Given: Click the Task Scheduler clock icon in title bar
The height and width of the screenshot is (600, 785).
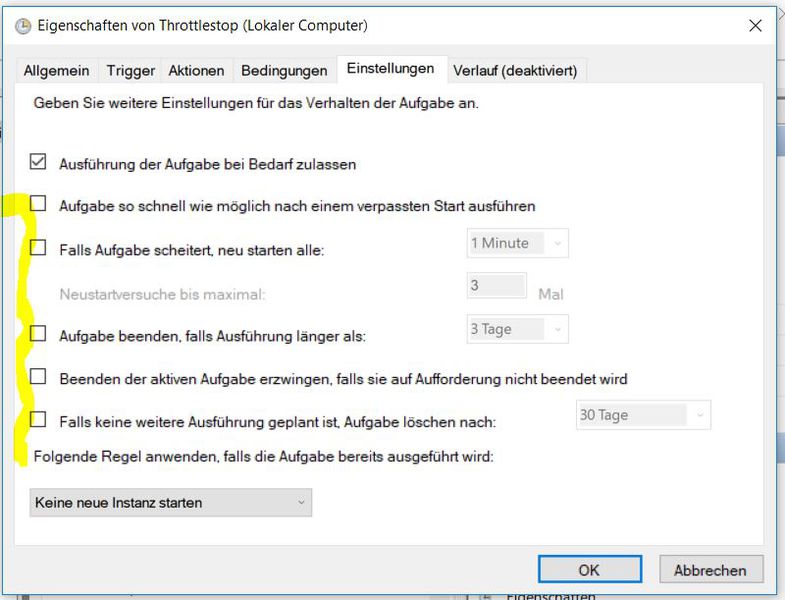Looking at the screenshot, I should [23, 26].
